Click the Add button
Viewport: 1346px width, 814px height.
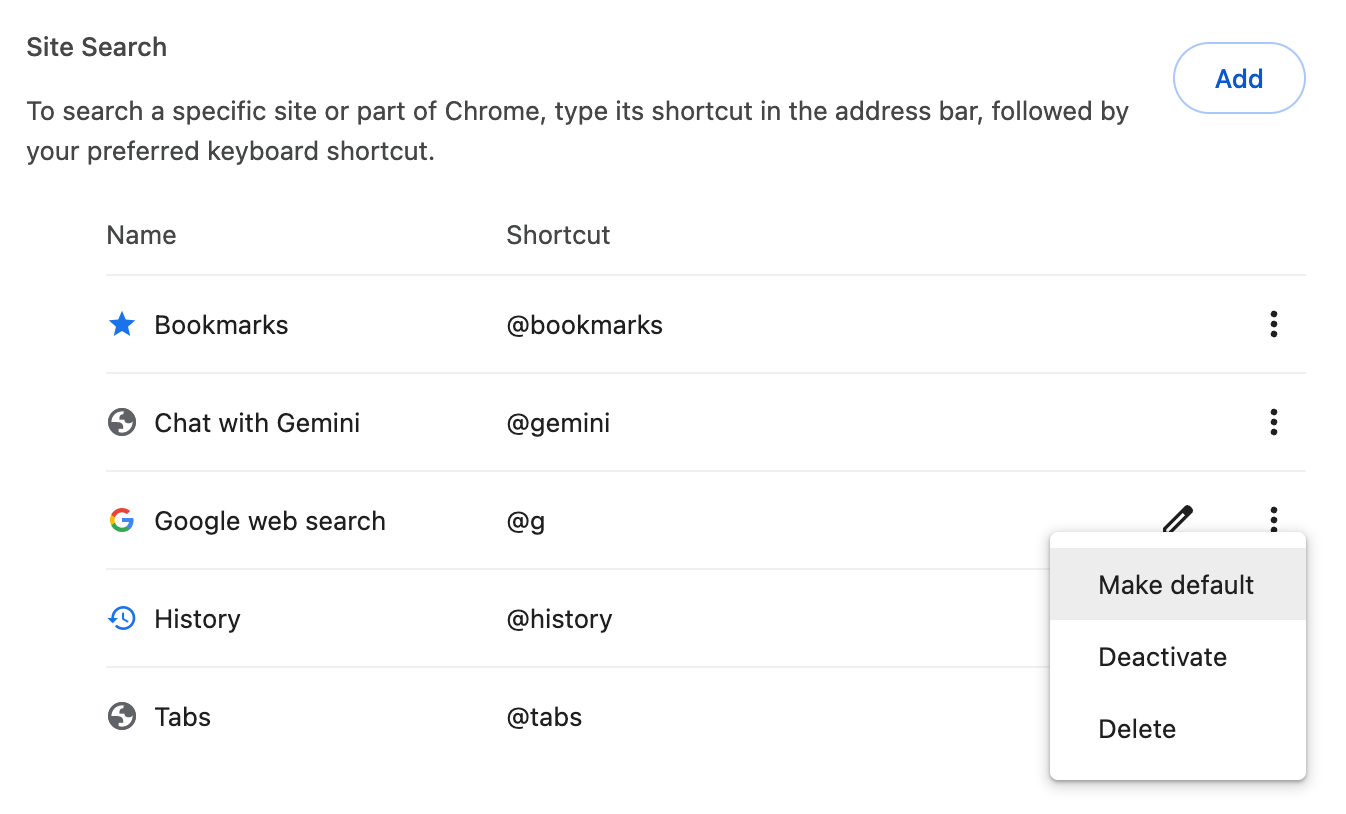tap(1239, 78)
